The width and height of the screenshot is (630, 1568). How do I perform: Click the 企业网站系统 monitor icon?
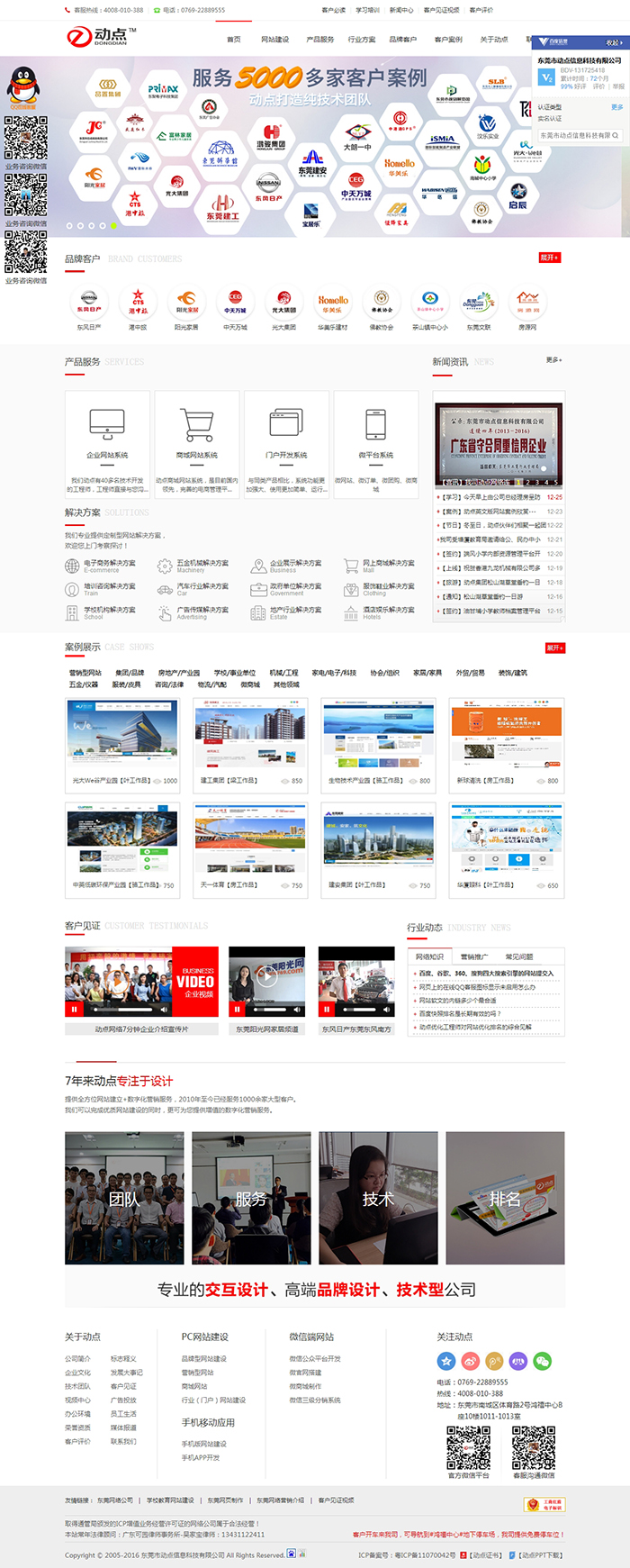coord(107,422)
